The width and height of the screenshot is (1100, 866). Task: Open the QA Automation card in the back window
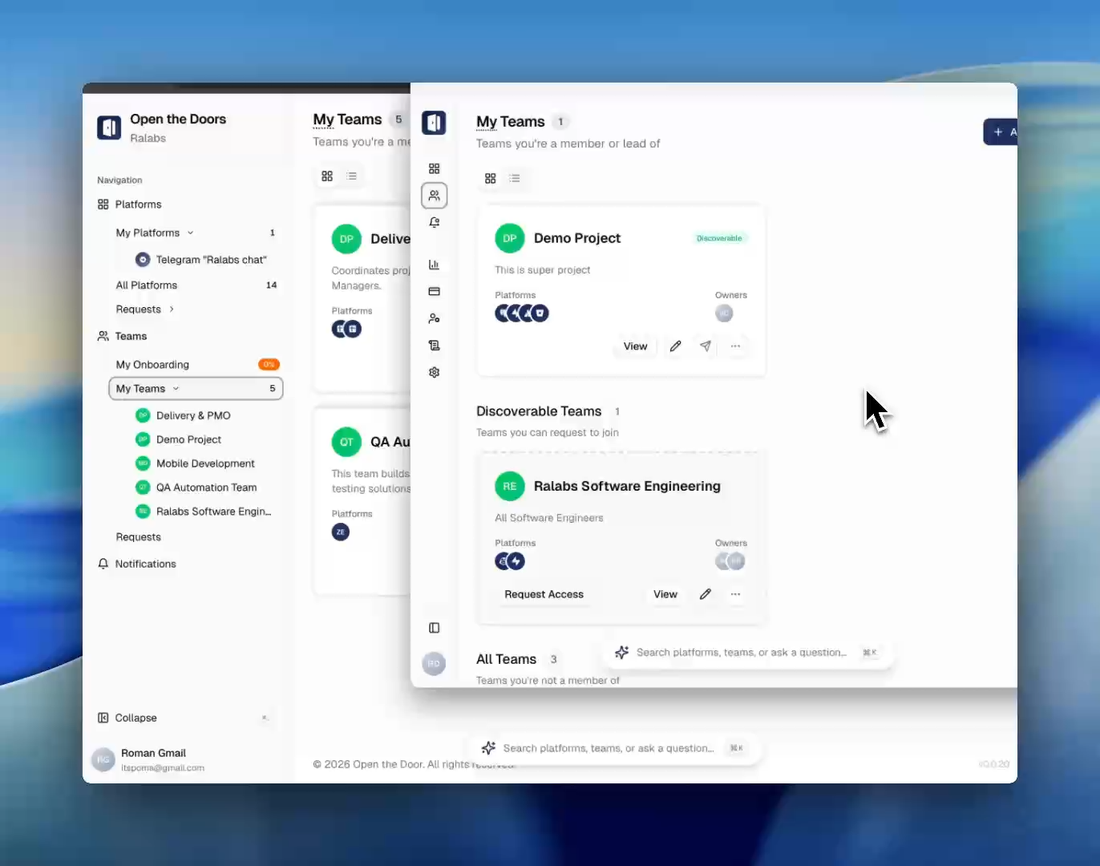coord(362,501)
